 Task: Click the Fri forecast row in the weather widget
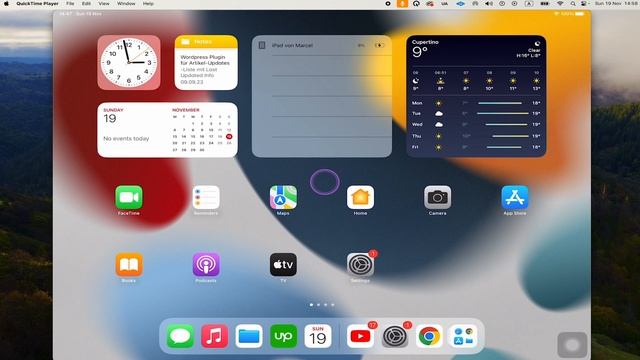pos(476,147)
